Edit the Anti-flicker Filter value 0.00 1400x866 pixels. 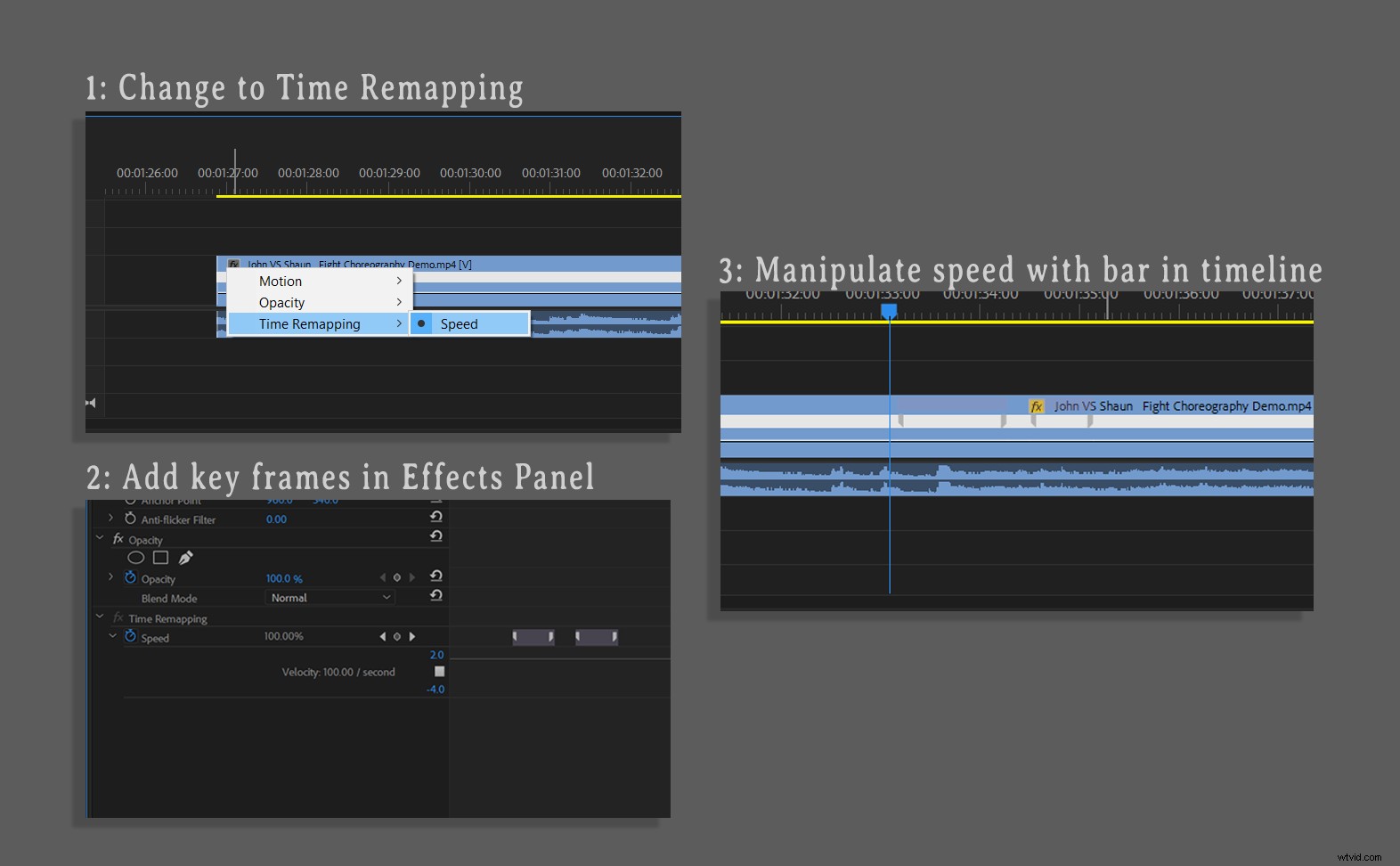tap(276, 519)
